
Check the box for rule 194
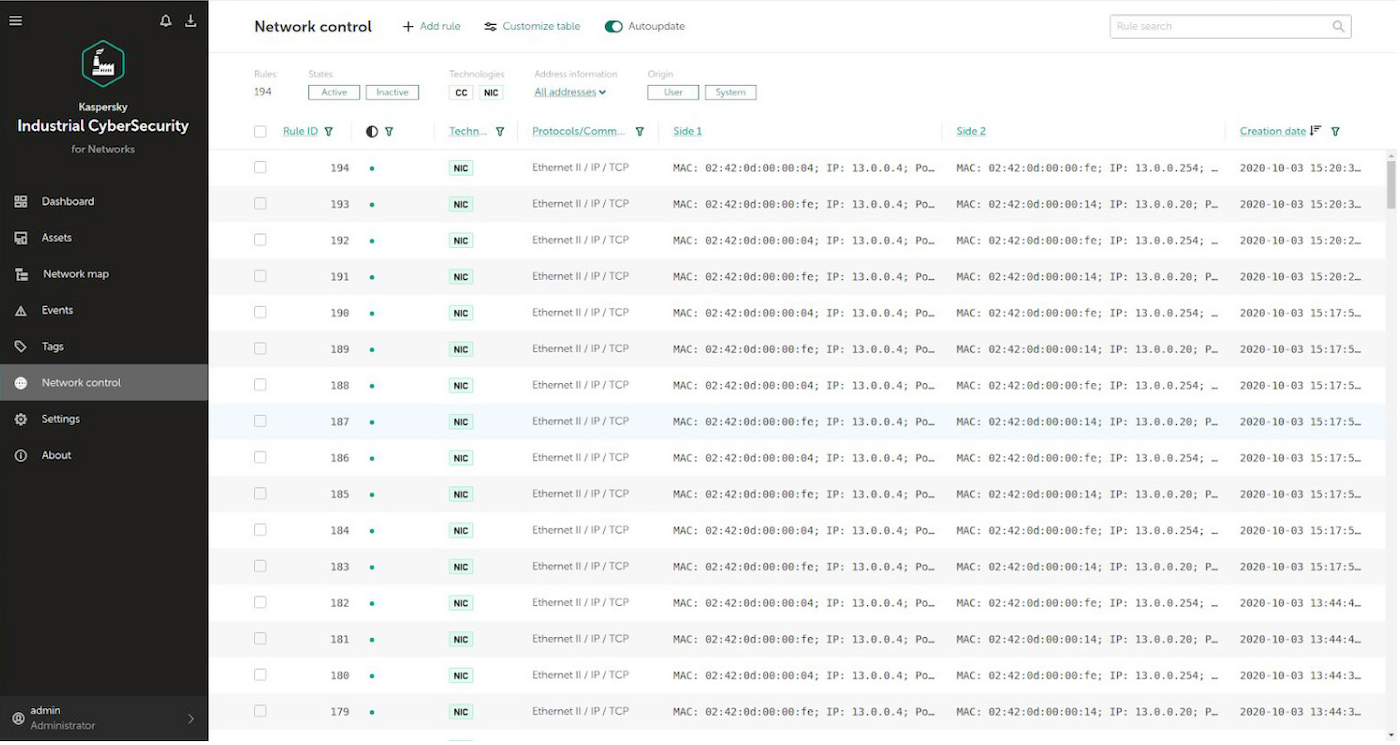(260, 168)
